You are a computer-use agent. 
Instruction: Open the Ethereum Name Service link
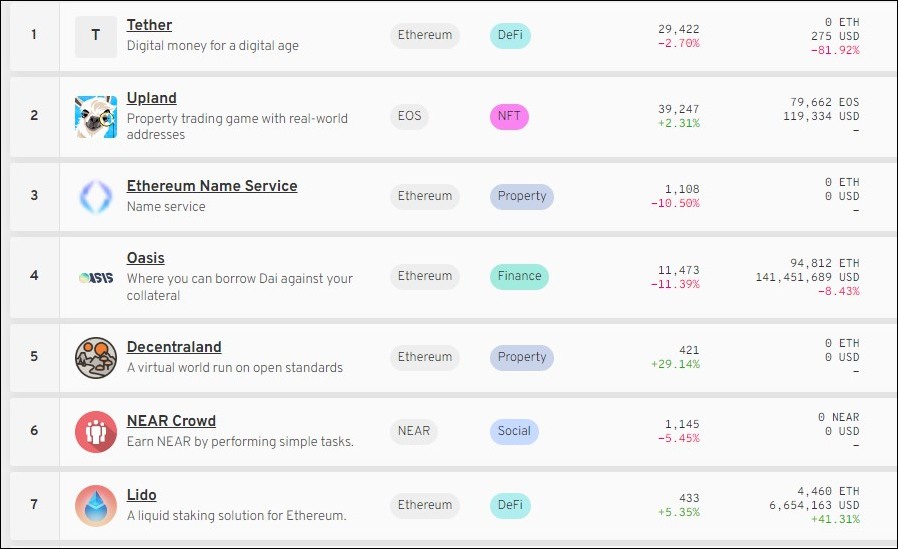tap(212, 186)
